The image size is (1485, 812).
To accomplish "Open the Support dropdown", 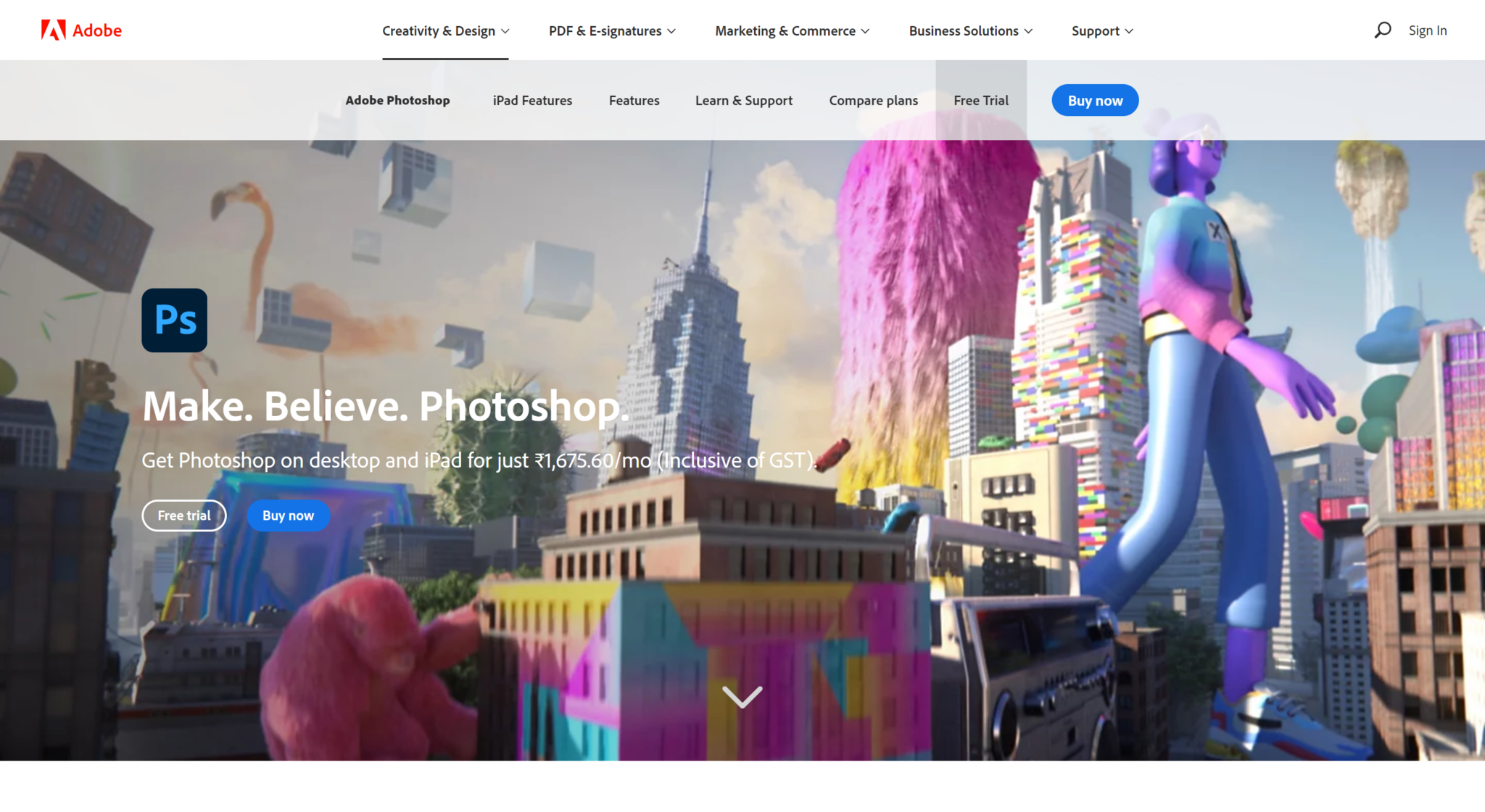I will coord(1101,30).
